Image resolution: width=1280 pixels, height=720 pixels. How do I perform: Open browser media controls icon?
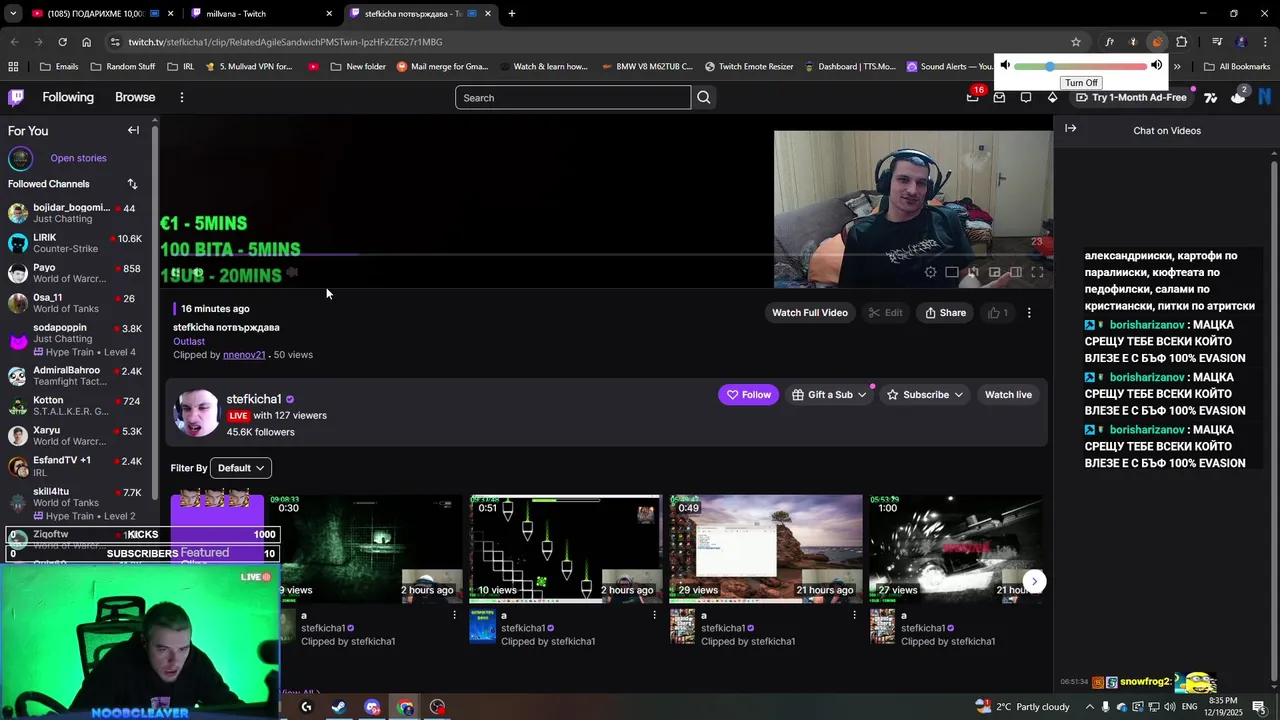point(1217,42)
